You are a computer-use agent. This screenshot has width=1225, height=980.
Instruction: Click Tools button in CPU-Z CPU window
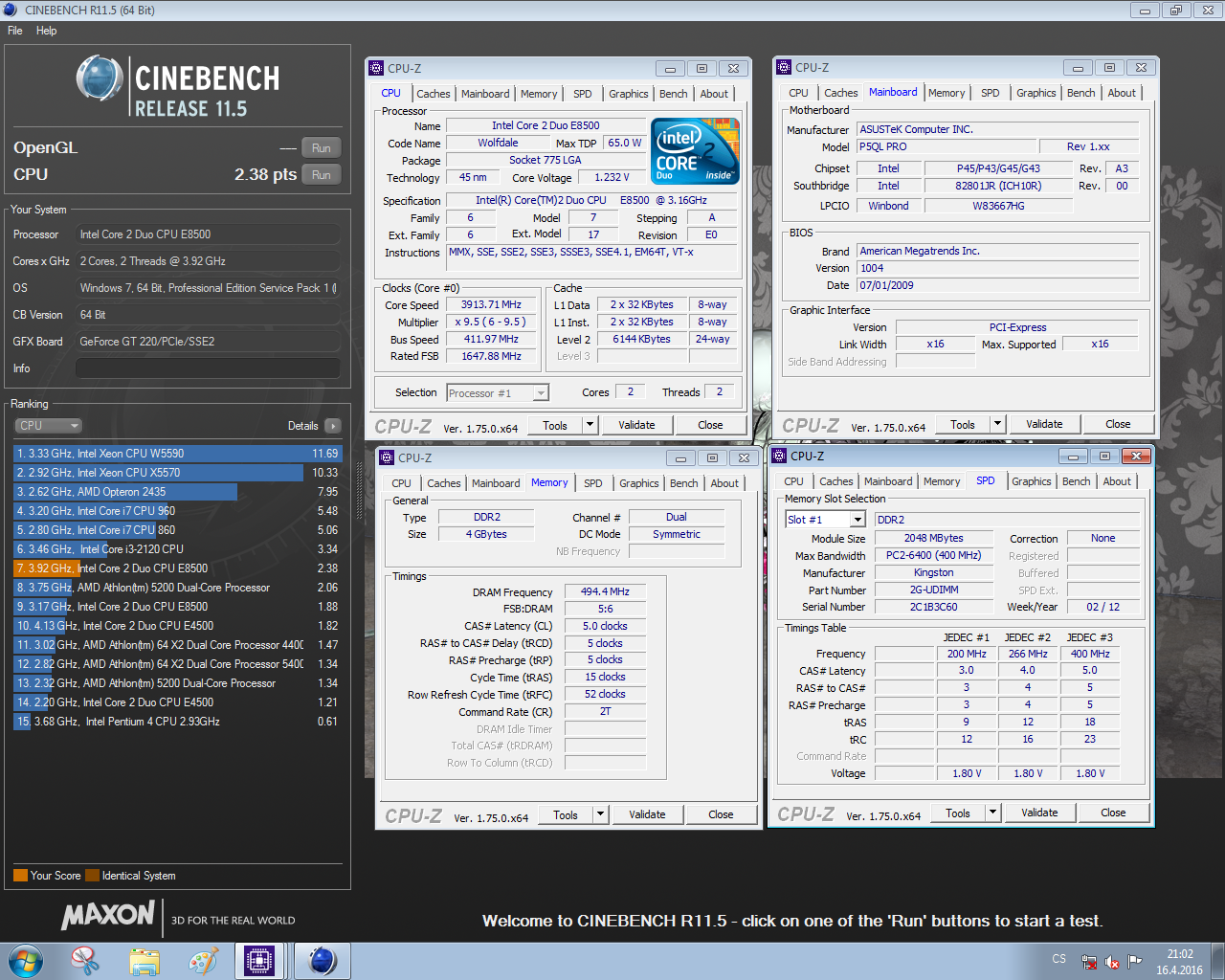click(554, 425)
